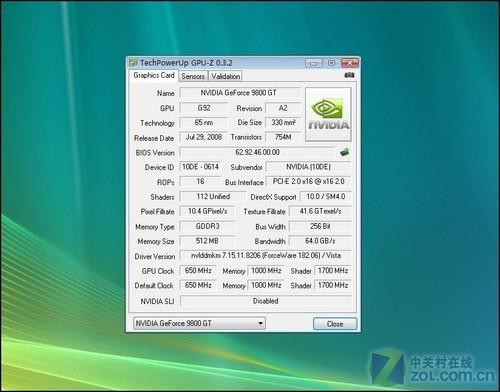Click the Driver Version field nvlddmkm 7.15.11.8206
The width and height of the screenshot is (500, 392).
[265, 256]
